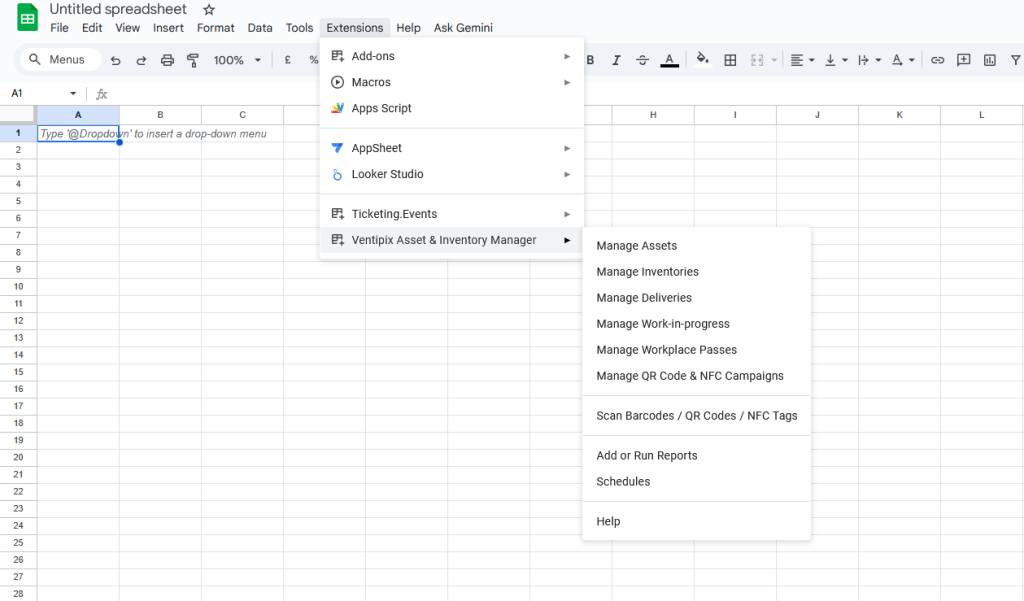Open the Apps Script menu entry
Image resolution: width=1024 pixels, height=601 pixels.
pyautogui.click(x=381, y=108)
